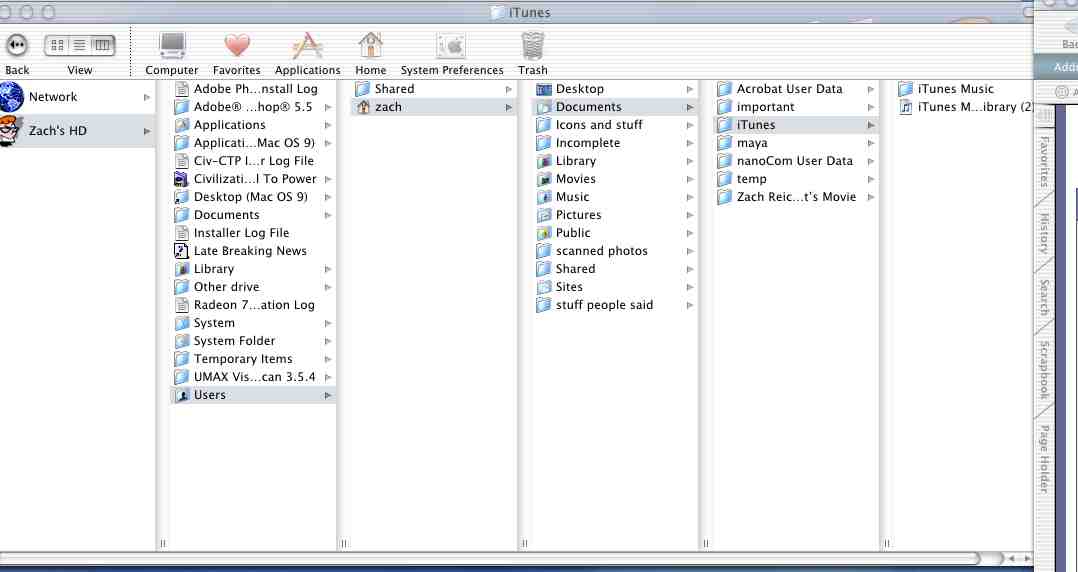Screen dimensions: 1078x572
Task: Select iTunes Music folder icon
Action: pos(906,89)
